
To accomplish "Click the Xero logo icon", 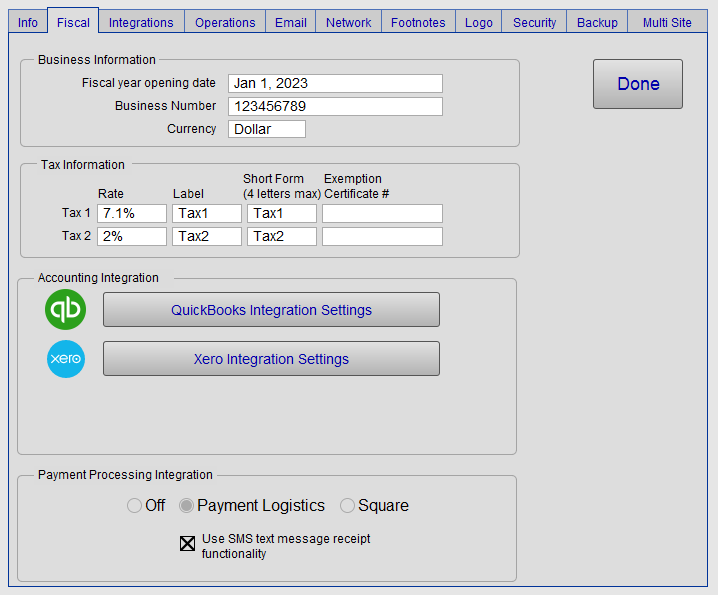I will 66,359.
